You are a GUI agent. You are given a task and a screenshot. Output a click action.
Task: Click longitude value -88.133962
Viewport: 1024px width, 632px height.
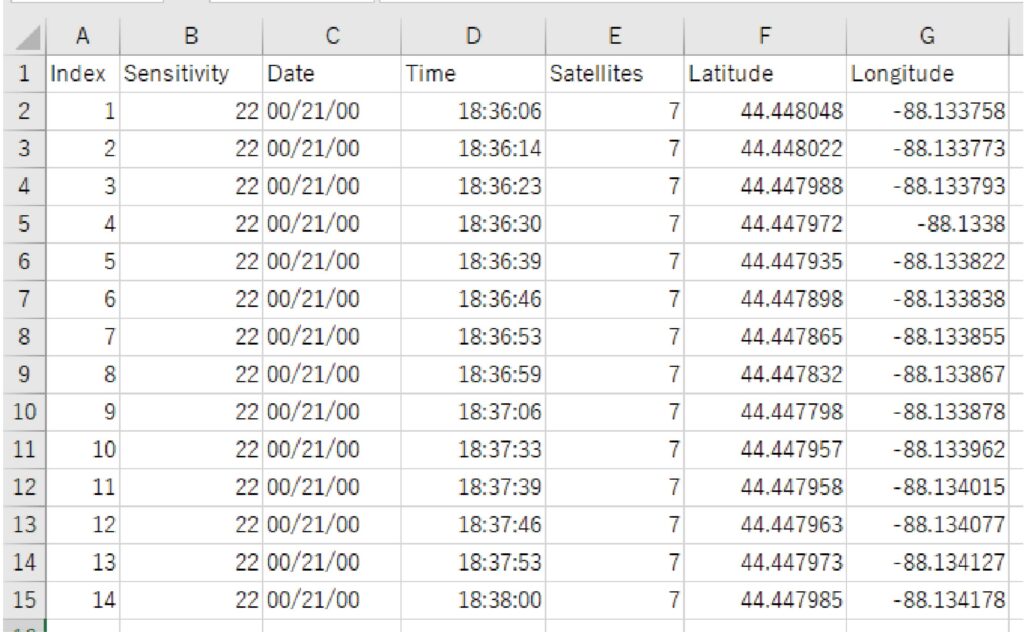(x=927, y=450)
